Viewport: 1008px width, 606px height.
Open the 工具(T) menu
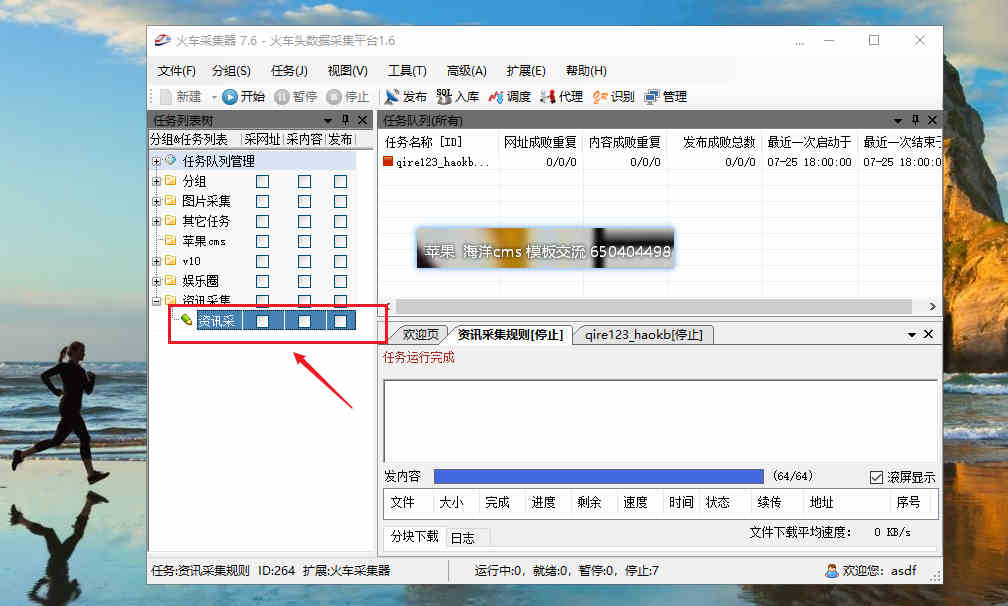click(406, 71)
